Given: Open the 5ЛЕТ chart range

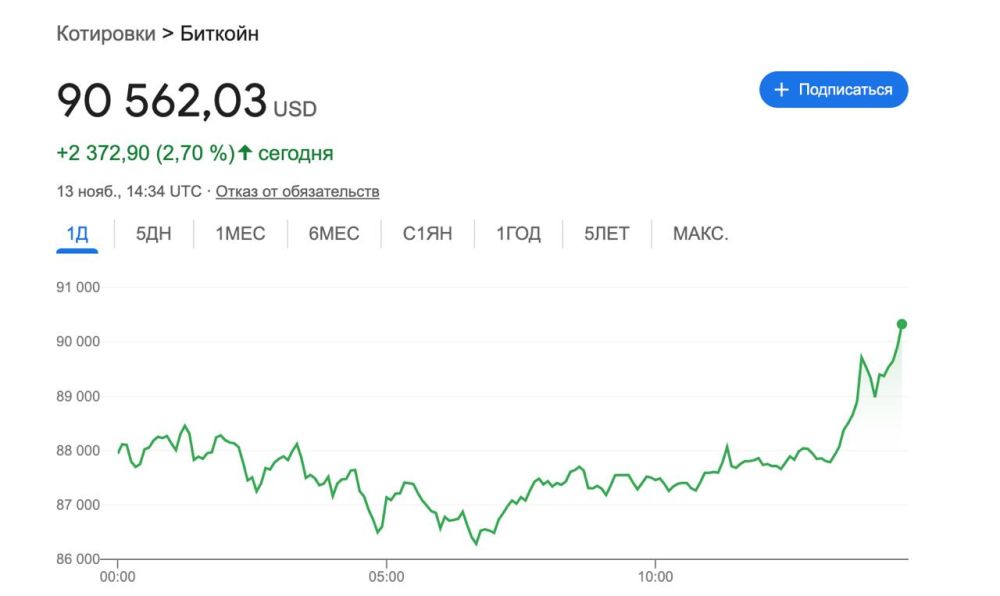Looking at the screenshot, I should pos(605,232).
